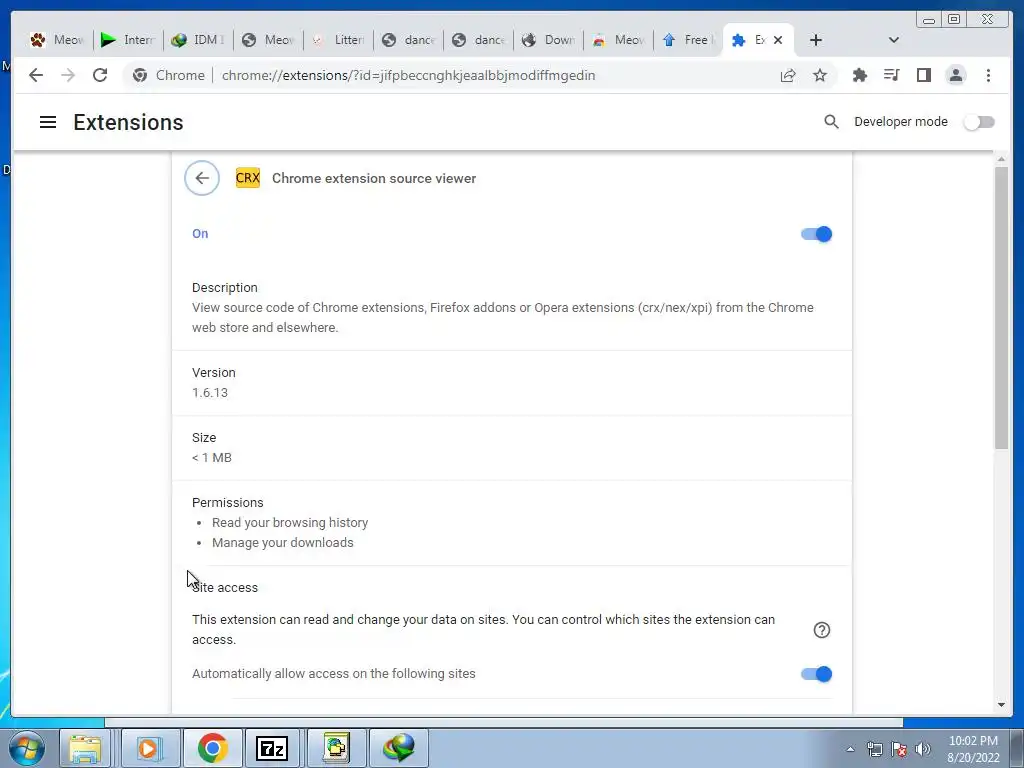Search extensions with the magnifier icon
This screenshot has height=768, width=1024.
pyautogui.click(x=831, y=121)
